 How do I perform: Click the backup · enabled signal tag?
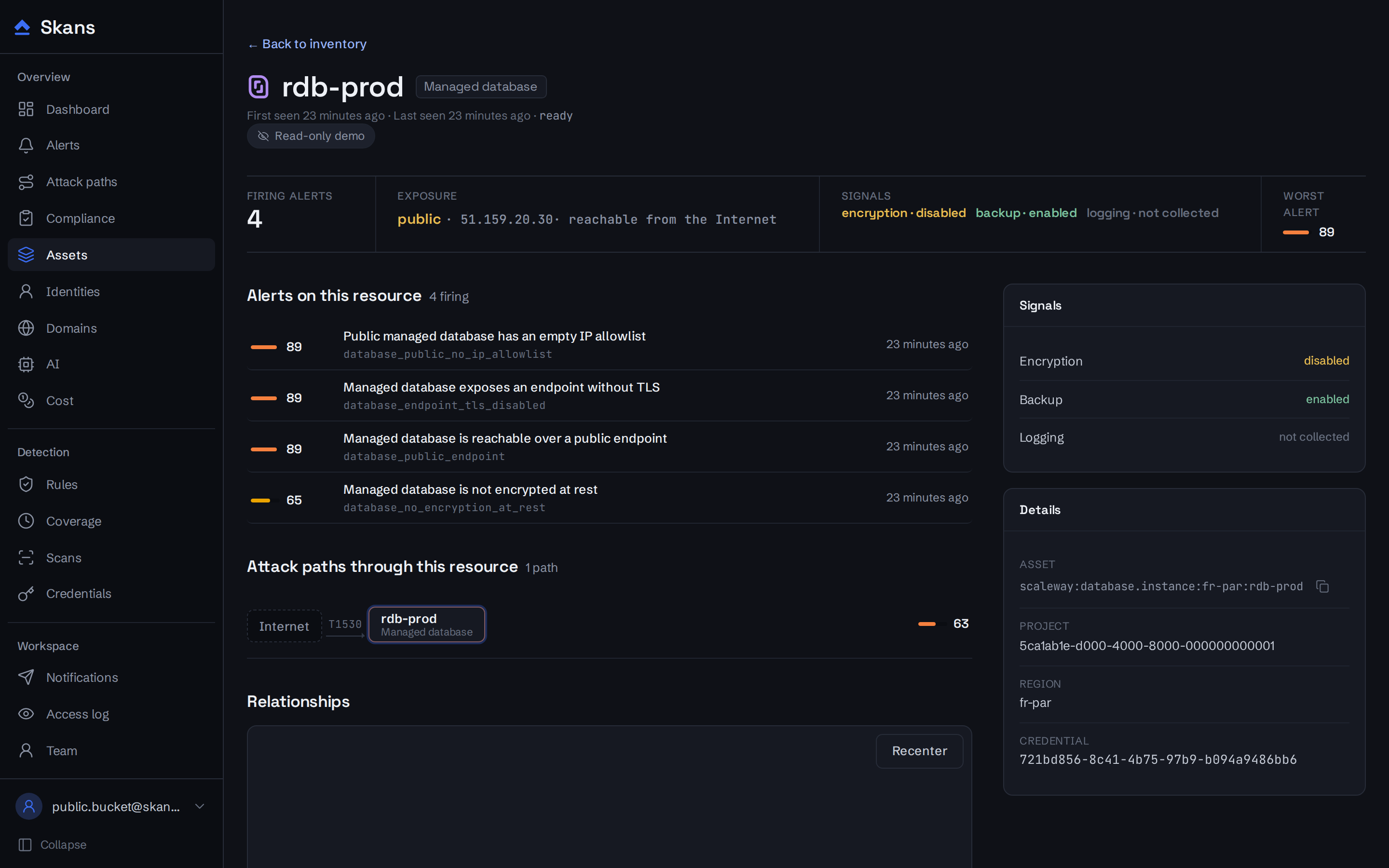(1026, 213)
